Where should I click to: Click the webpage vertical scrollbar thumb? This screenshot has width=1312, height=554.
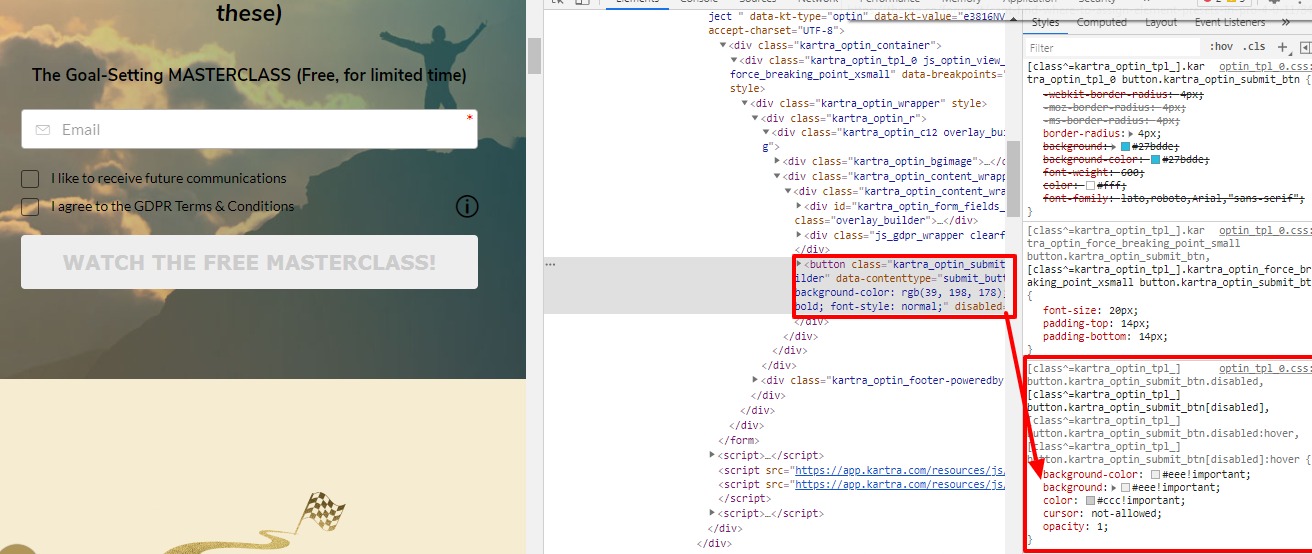pyautogui.click(x=534, y=56)
